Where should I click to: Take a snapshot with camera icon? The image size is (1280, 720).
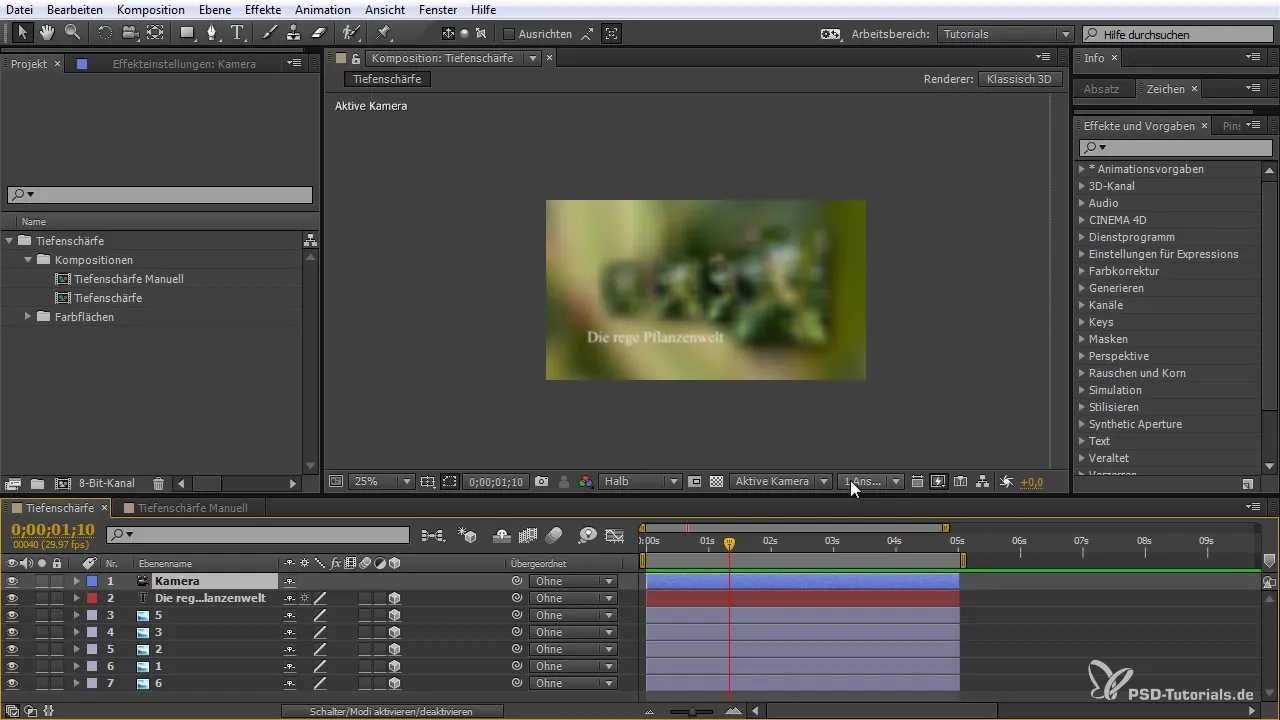(x=541, y=481)
